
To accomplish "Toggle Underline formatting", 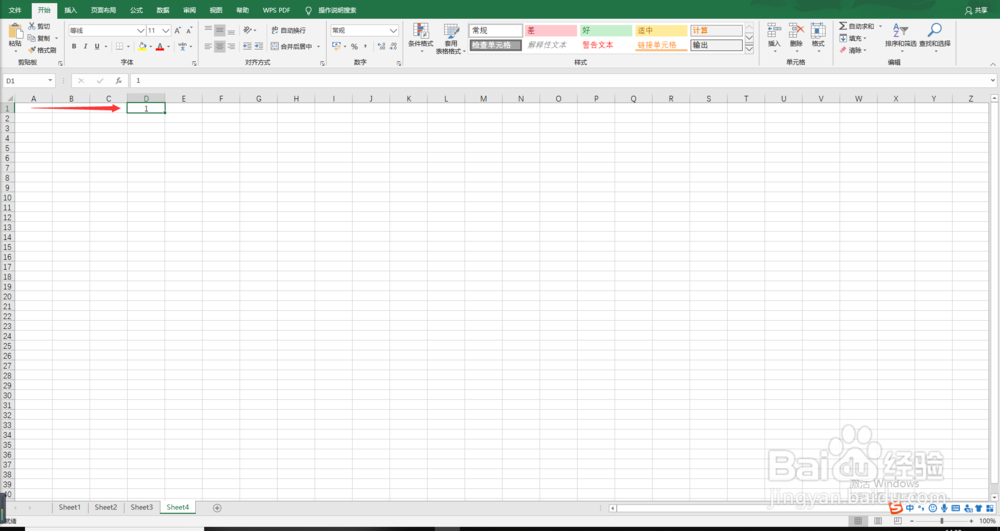I will click(x=97, y=46).
